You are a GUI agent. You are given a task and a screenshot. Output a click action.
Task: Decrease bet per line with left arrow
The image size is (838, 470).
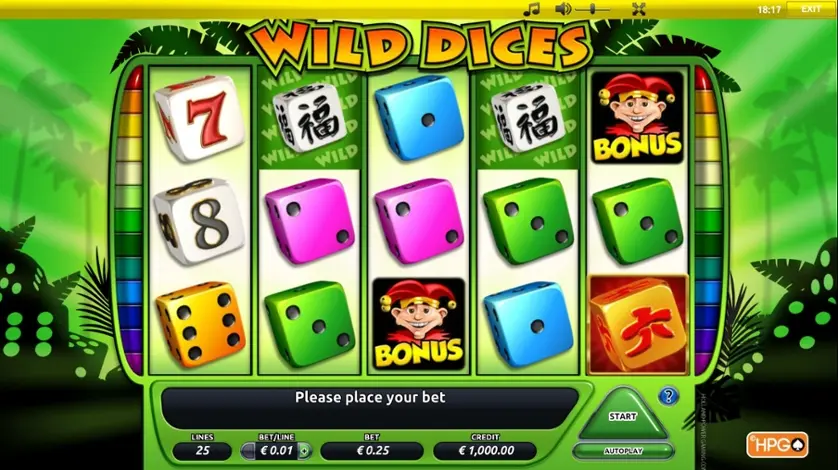pos(247,451)
